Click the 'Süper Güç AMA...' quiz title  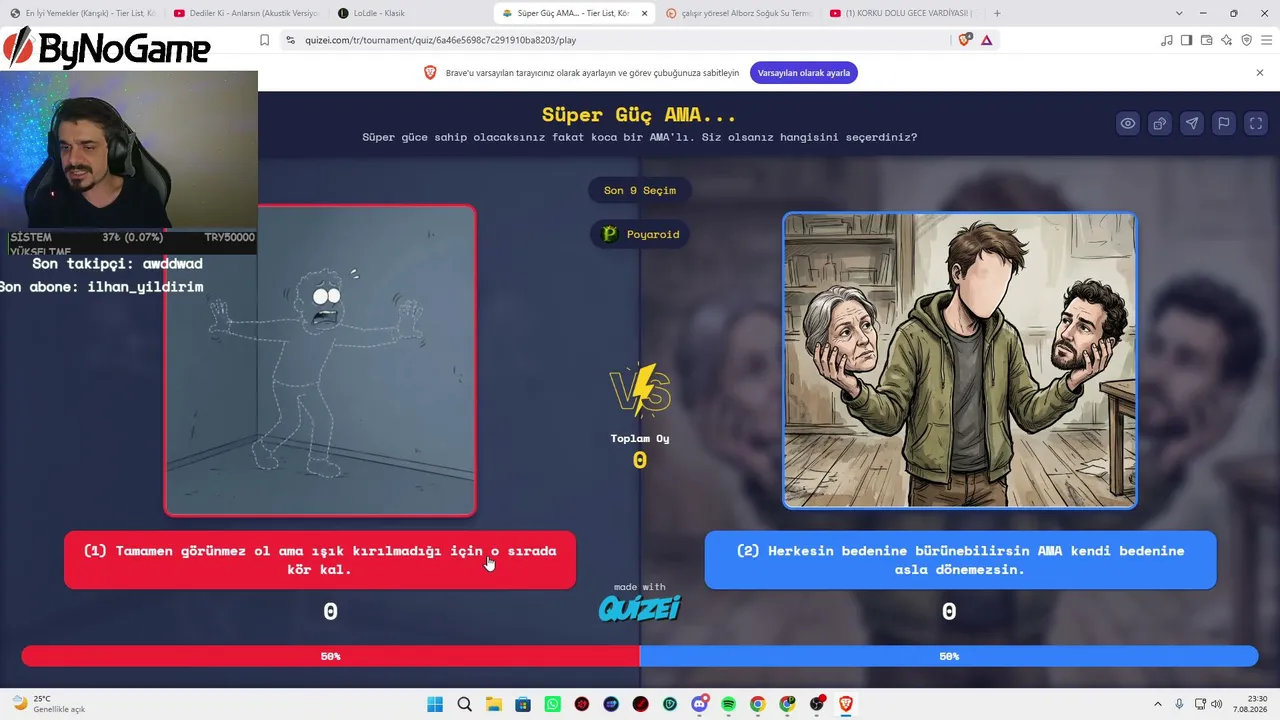point(640,115)
